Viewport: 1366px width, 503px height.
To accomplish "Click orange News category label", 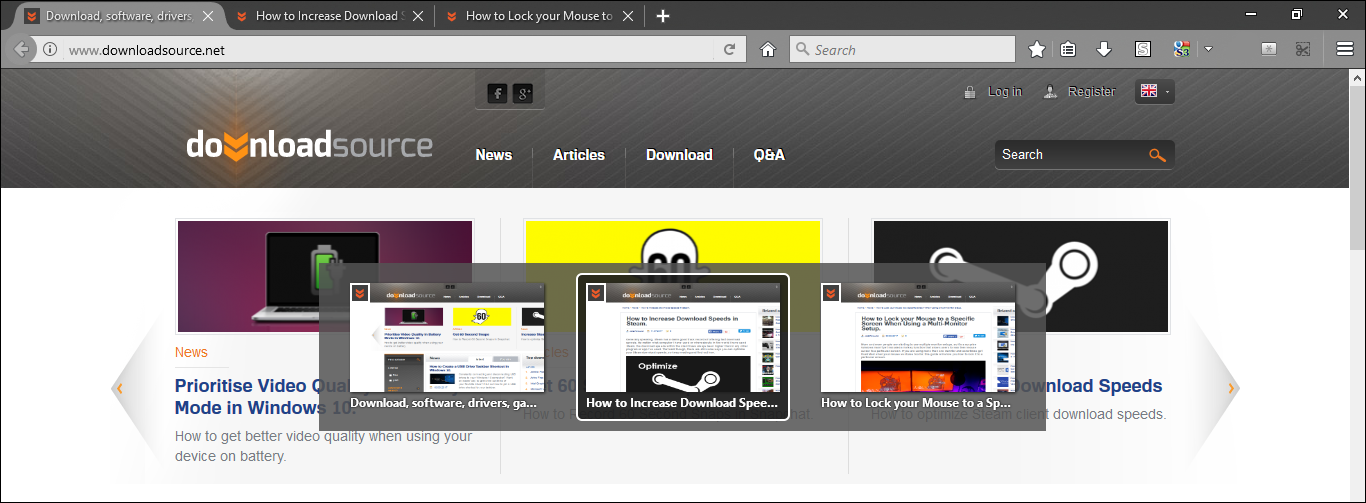I will click(x=191, y=352).
